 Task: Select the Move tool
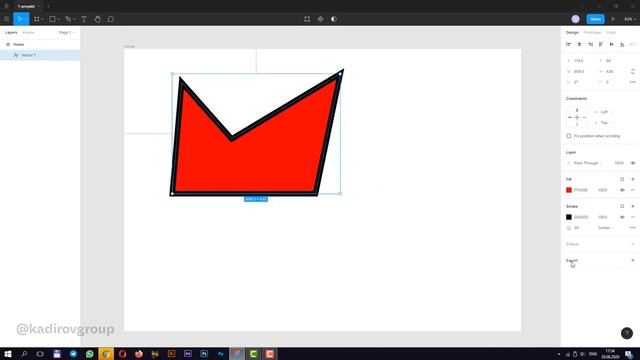(19, 19)
